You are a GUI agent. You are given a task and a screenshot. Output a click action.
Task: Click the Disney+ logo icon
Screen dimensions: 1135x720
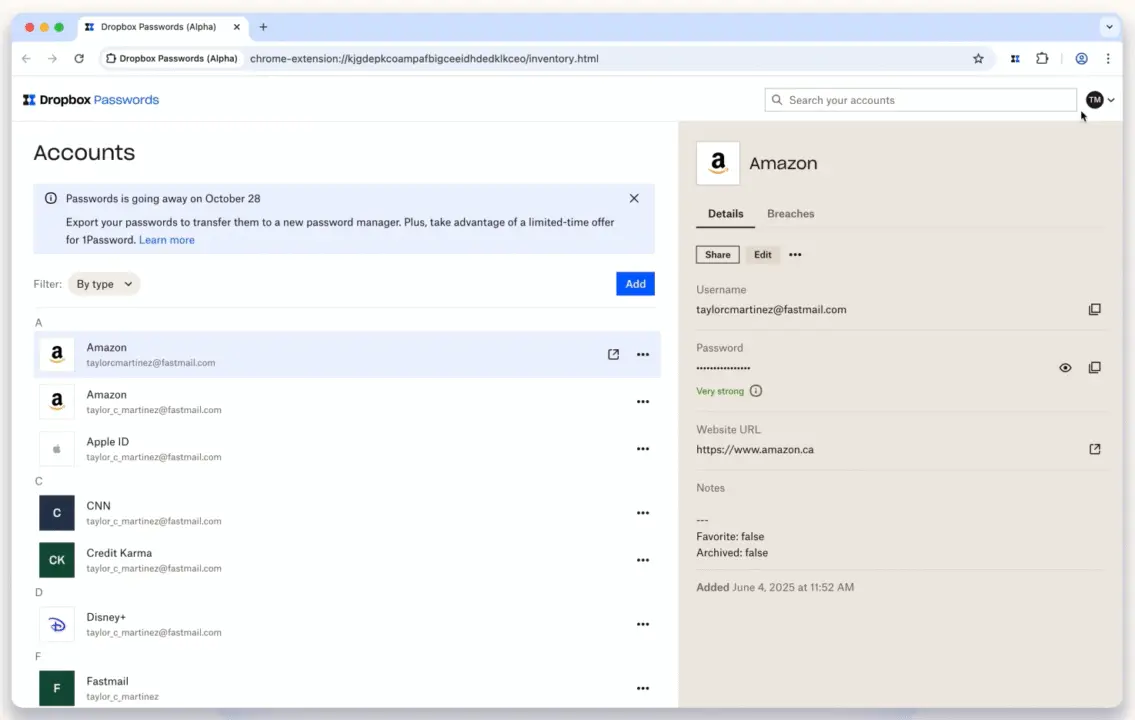coord(56,624)
